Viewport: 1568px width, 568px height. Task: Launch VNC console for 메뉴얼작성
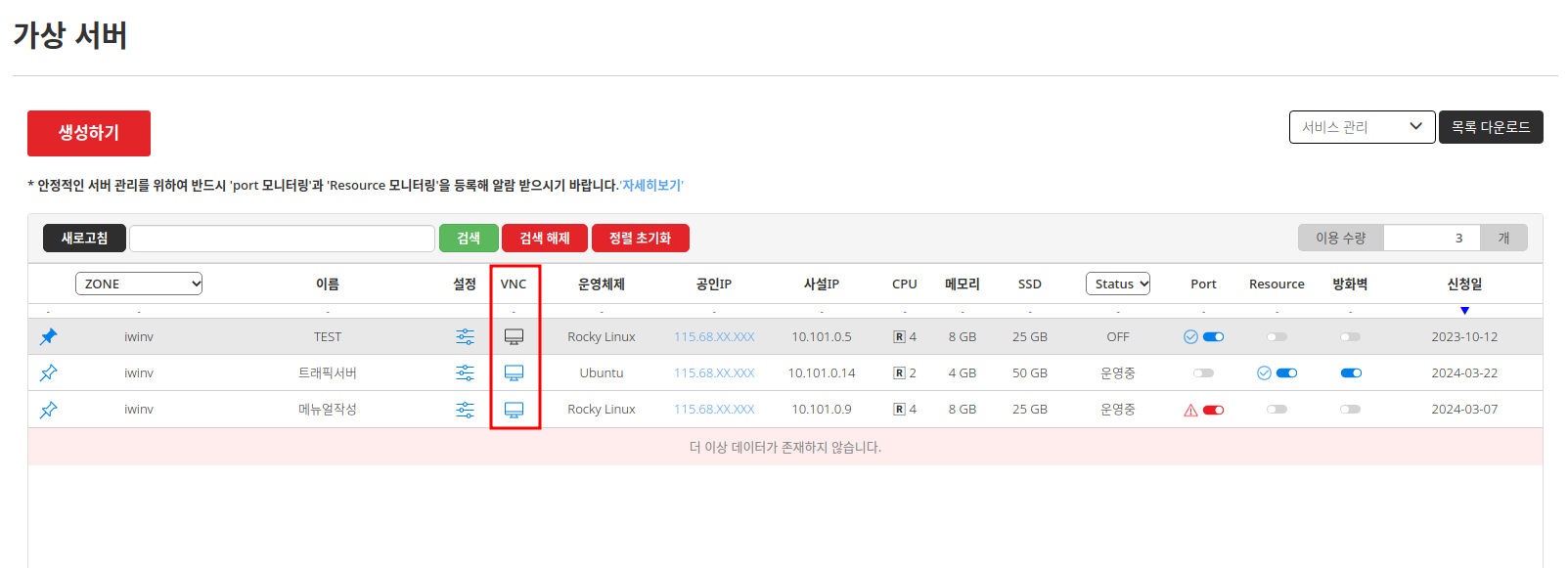(x=514, y=410)
